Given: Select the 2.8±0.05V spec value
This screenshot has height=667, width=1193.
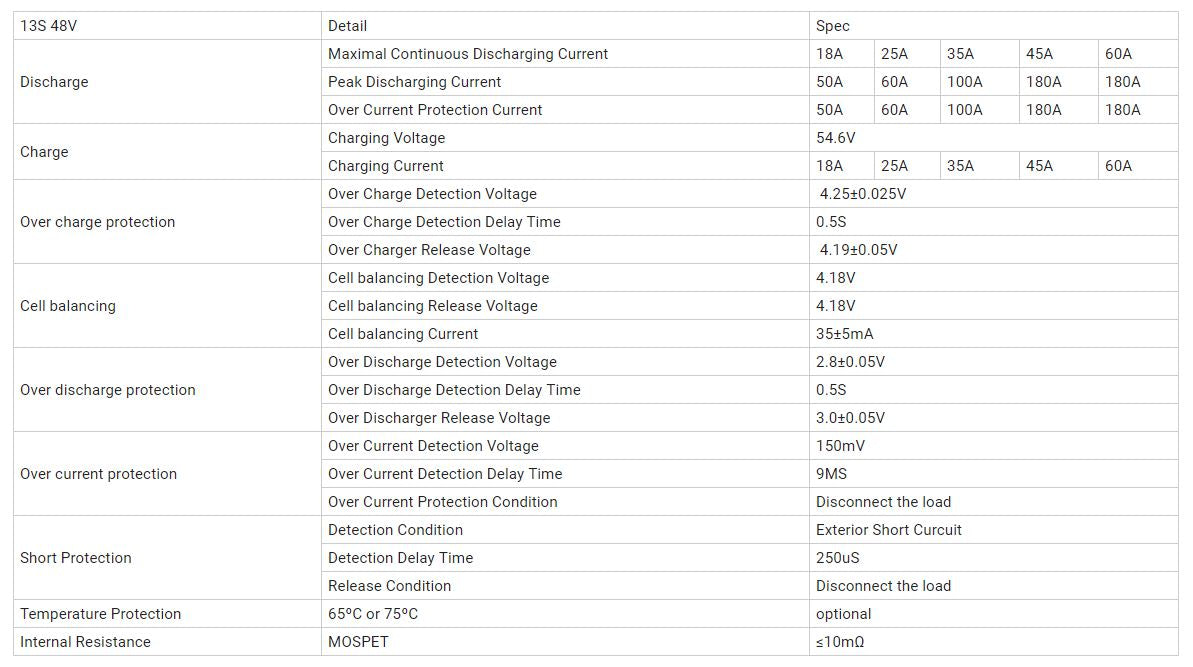Looking at the screenshot, I should [850, 362].
